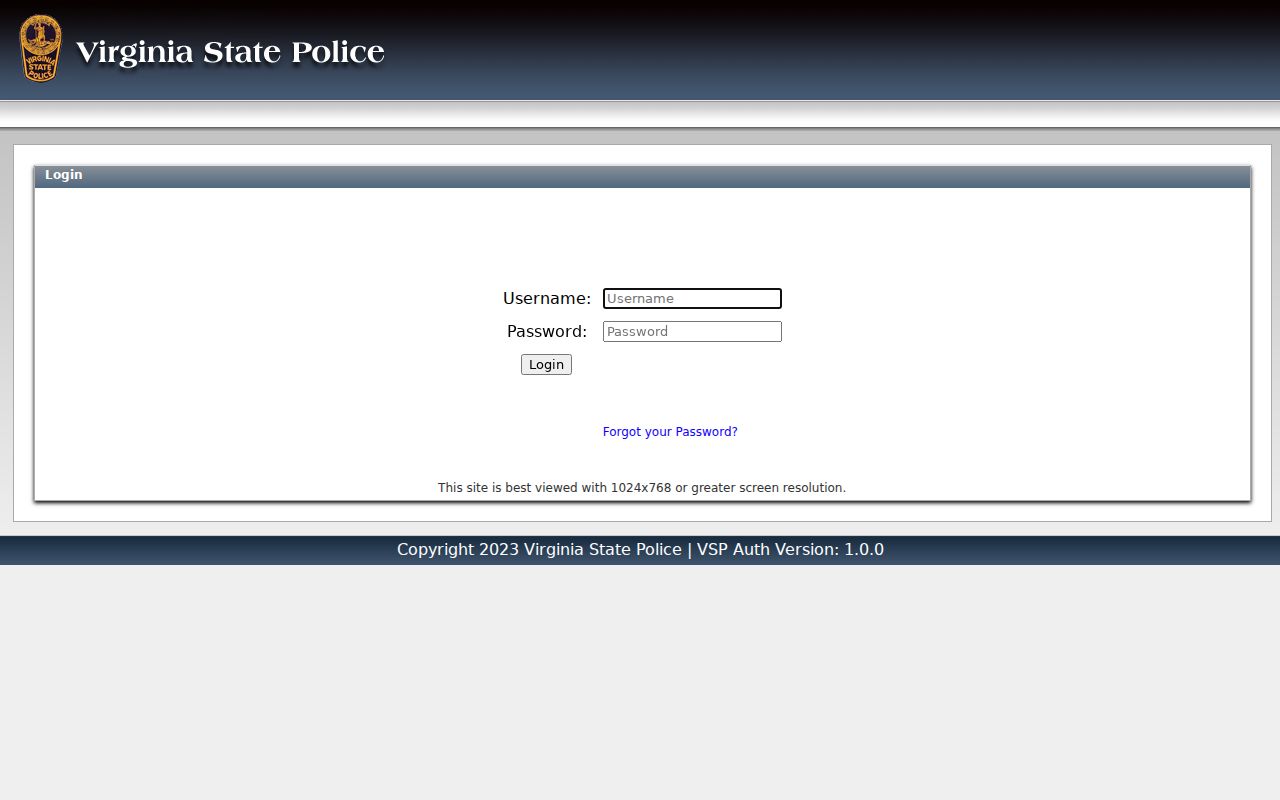The width and height of the screenshot is (1280, 800).
Task: Click the Virginia State Police badge logo
Action: [41, 48]
